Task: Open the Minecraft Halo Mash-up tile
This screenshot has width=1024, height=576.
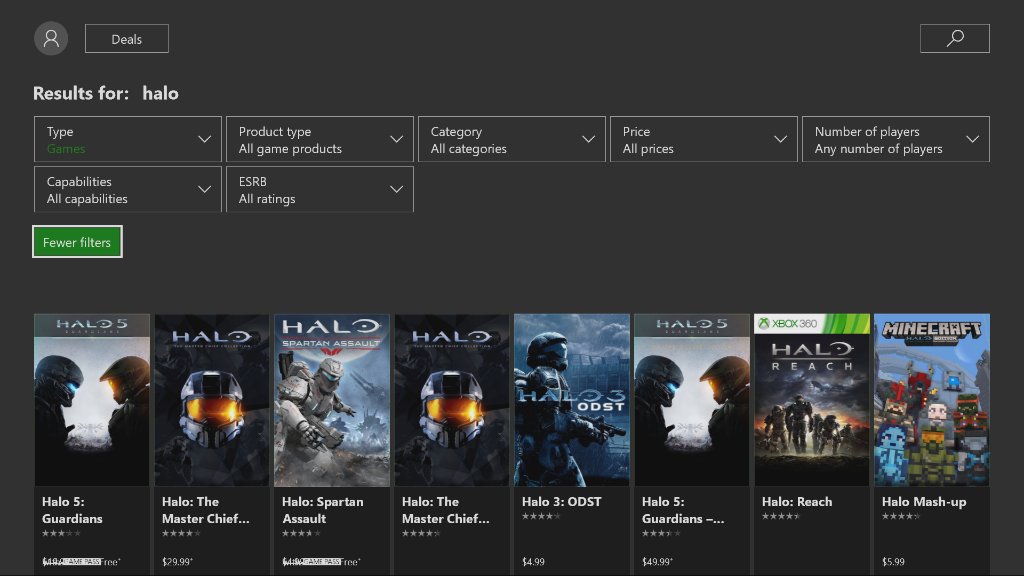Action: [x=931, y=400]
